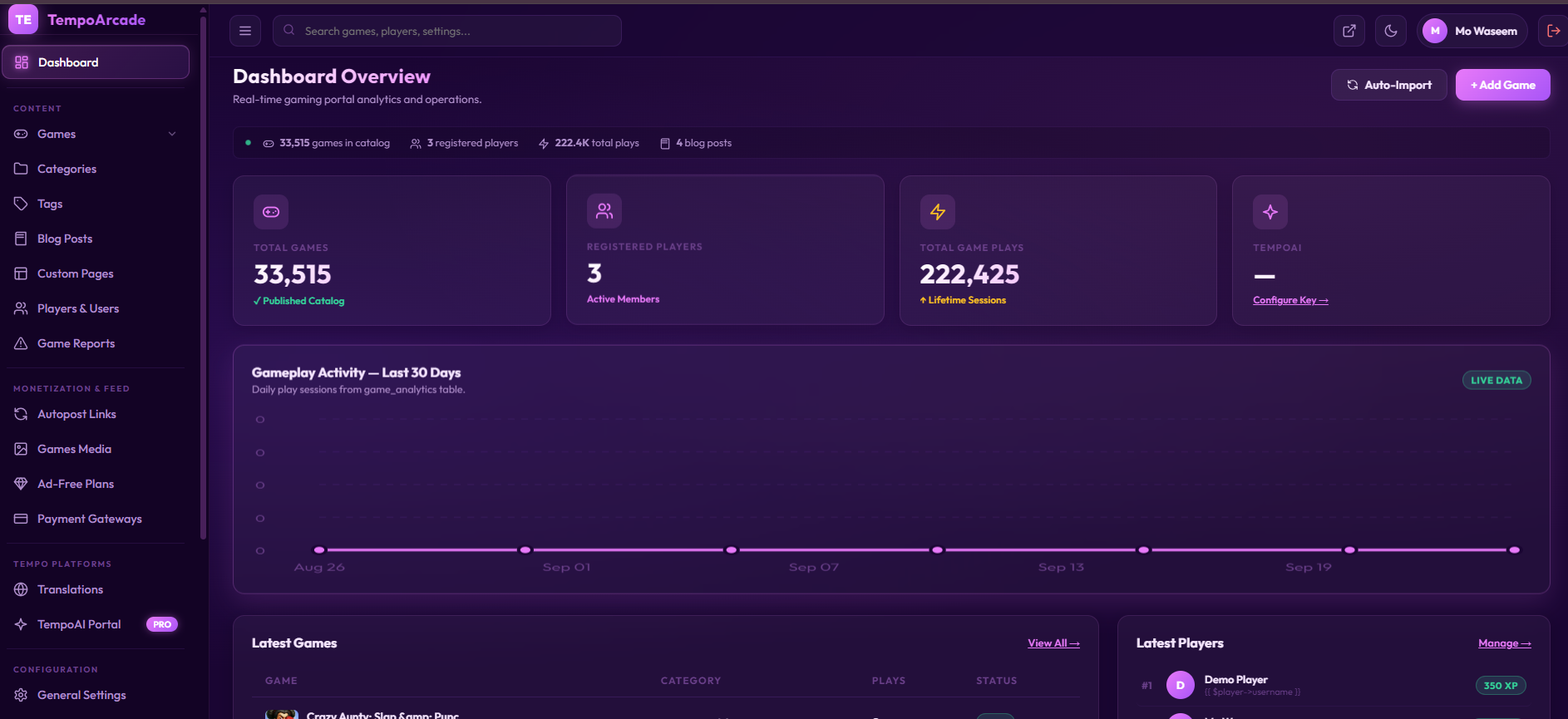This screenshot has height=719, width=1568.
Task: Click Manage latest players link
Action: point(1505,643)
